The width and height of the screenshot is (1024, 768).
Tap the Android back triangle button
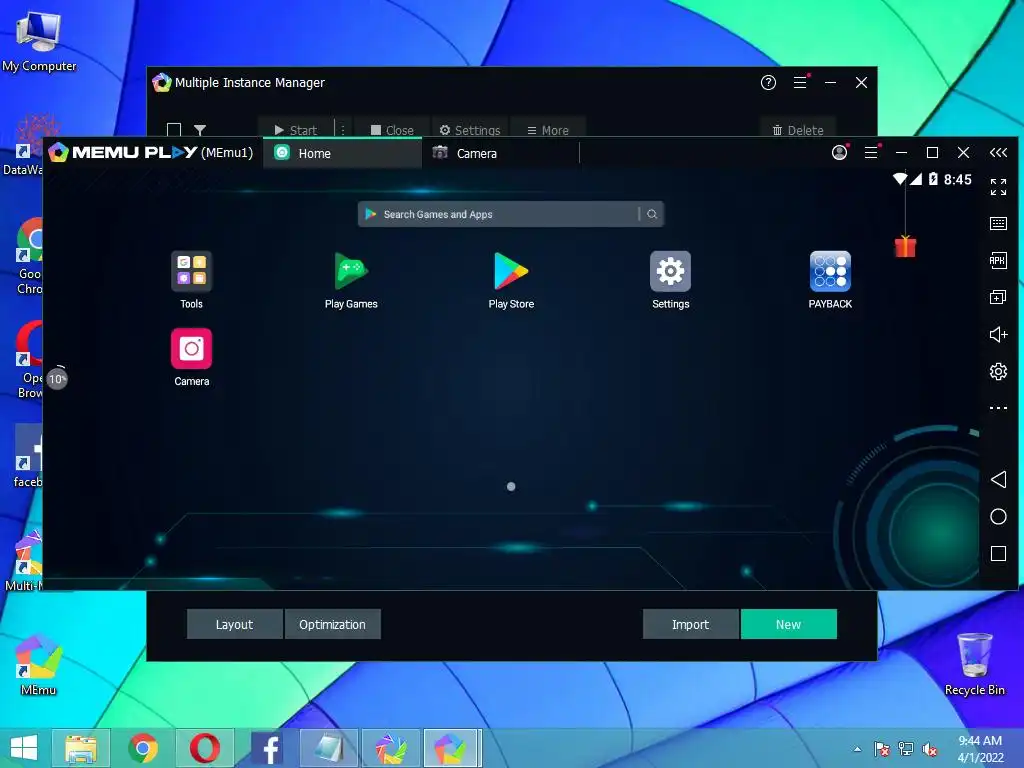point(998,479)
